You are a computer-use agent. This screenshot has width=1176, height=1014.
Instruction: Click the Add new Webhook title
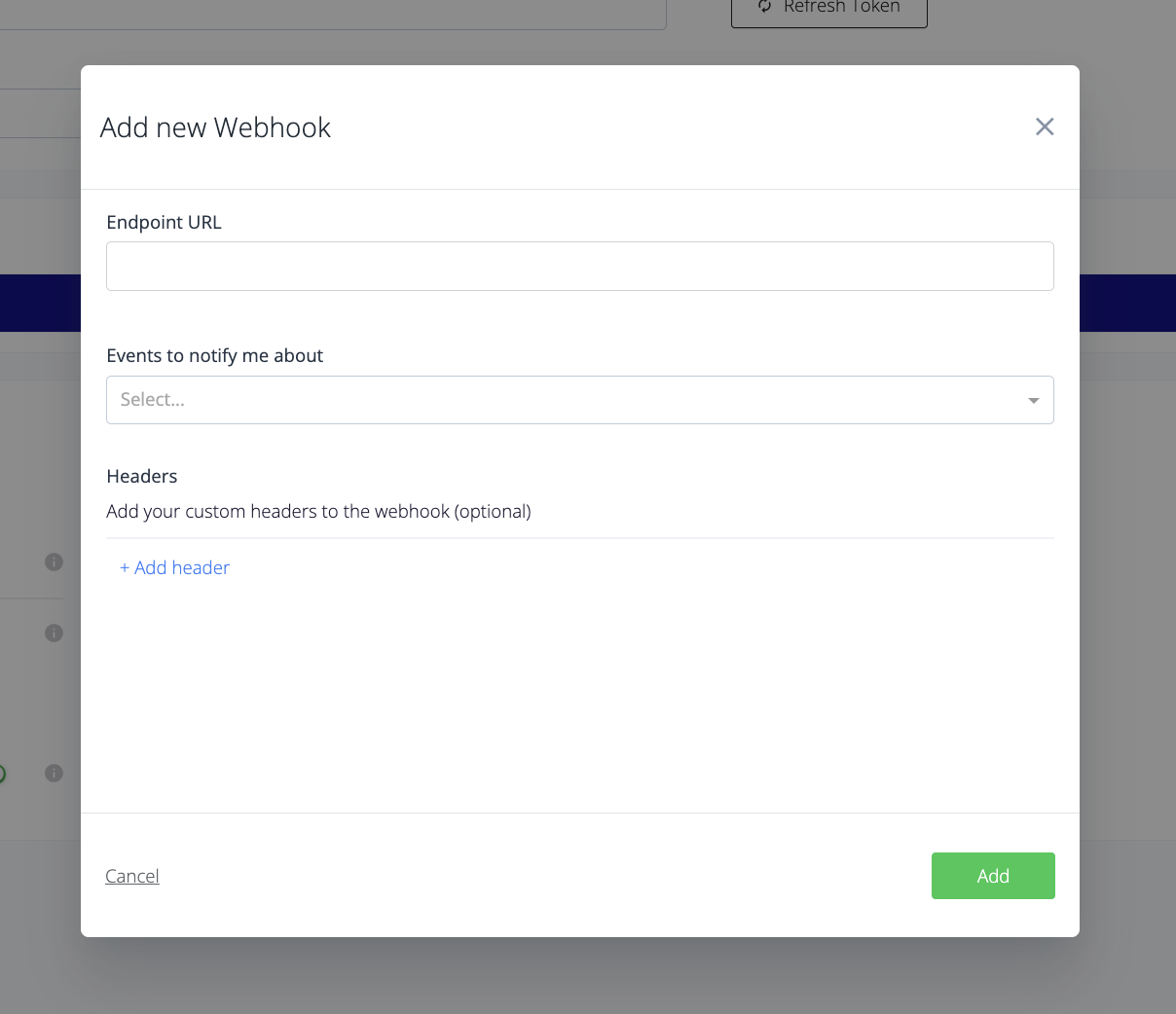point(215,127)
